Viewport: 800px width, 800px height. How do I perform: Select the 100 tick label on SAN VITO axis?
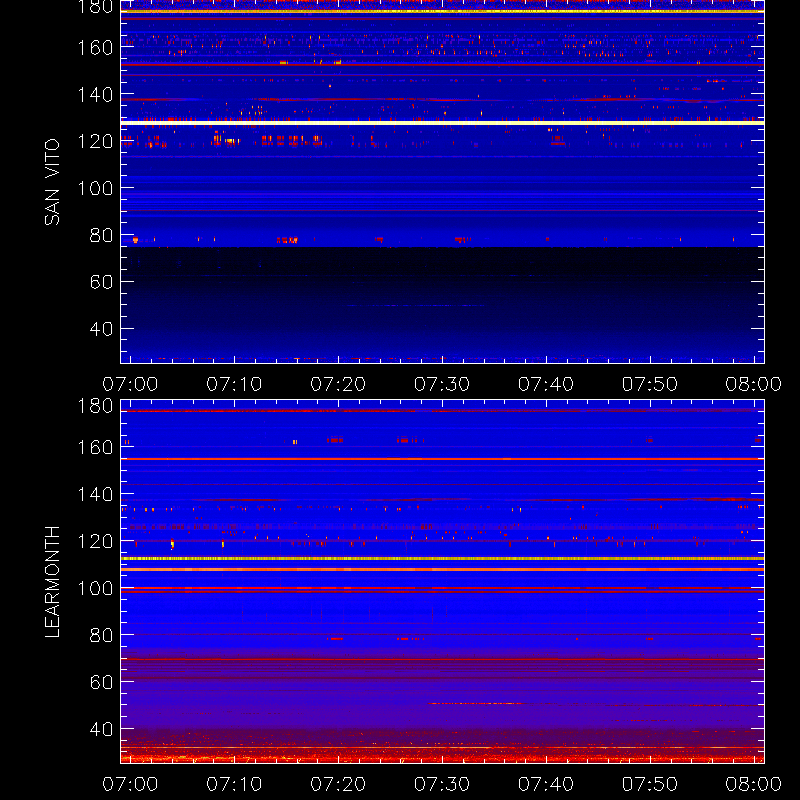95,188
